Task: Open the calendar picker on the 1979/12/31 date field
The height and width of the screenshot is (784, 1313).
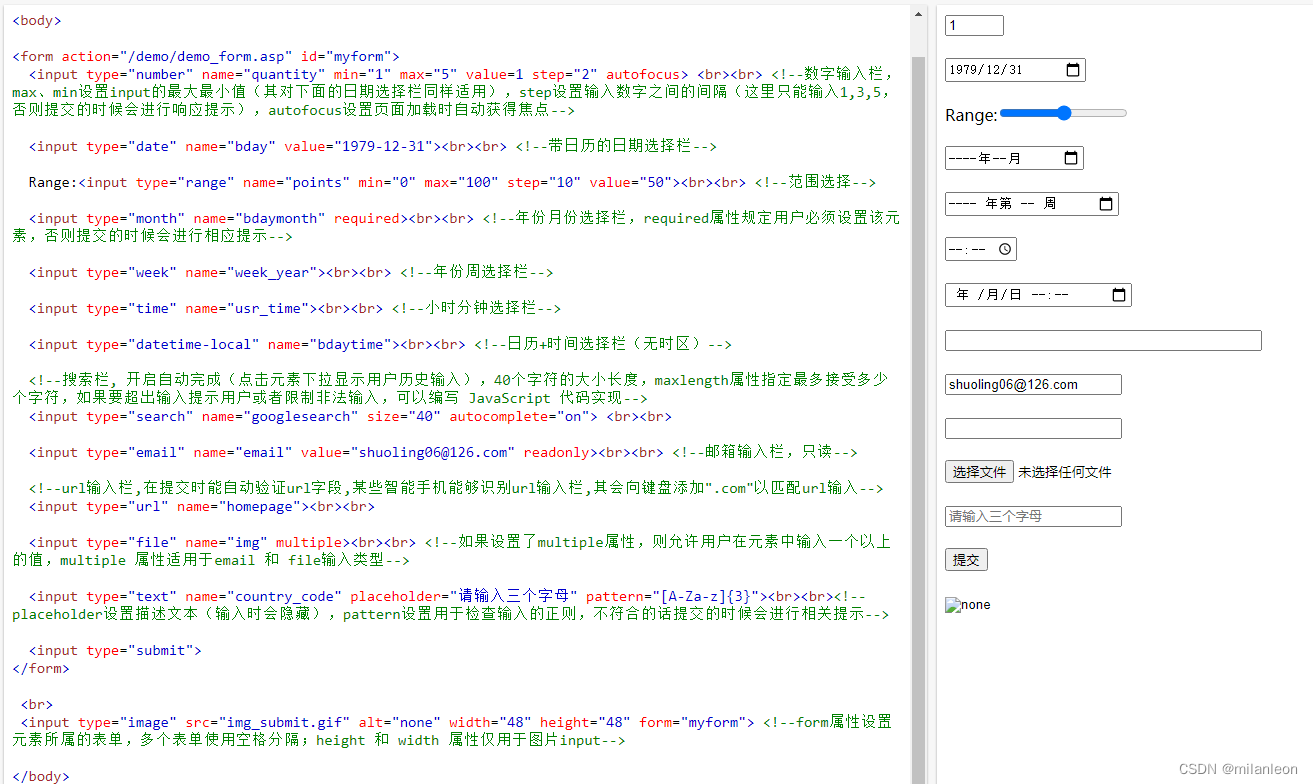Action: click(x=1072, y=70)
